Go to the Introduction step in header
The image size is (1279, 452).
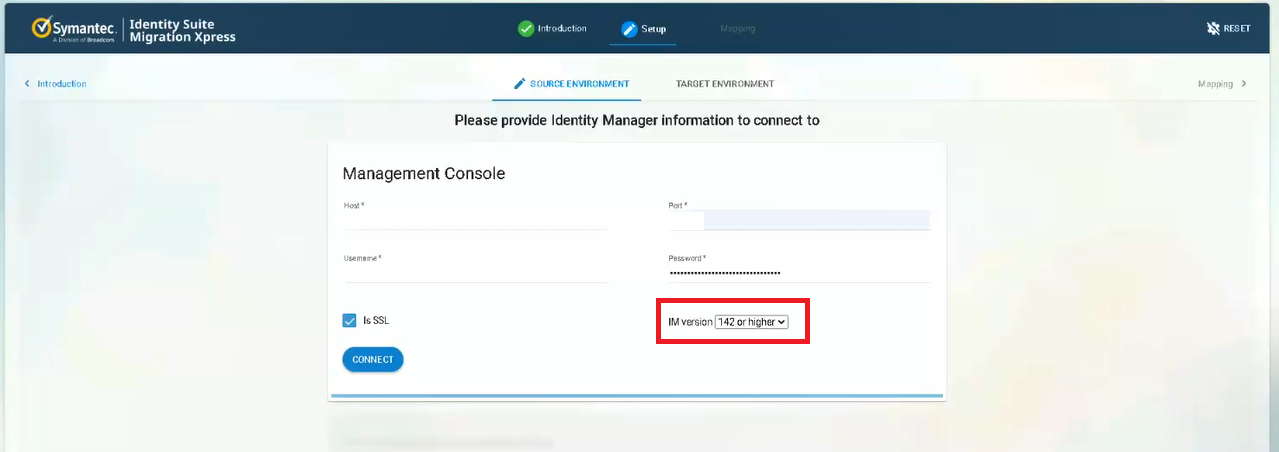(552, 29)
